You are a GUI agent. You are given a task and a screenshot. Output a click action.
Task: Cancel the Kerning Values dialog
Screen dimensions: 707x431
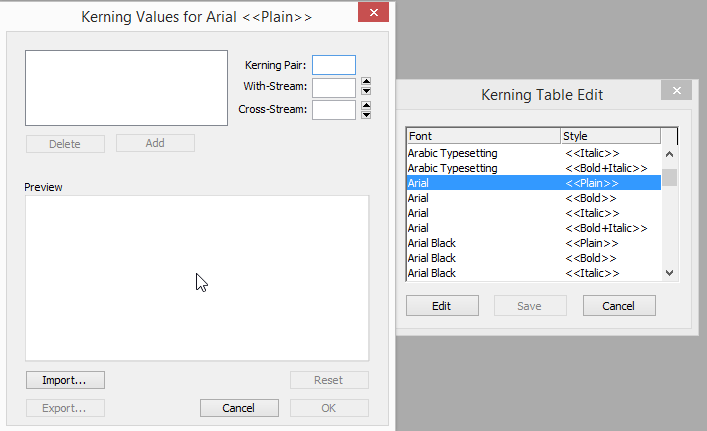(x=239, y=408)
